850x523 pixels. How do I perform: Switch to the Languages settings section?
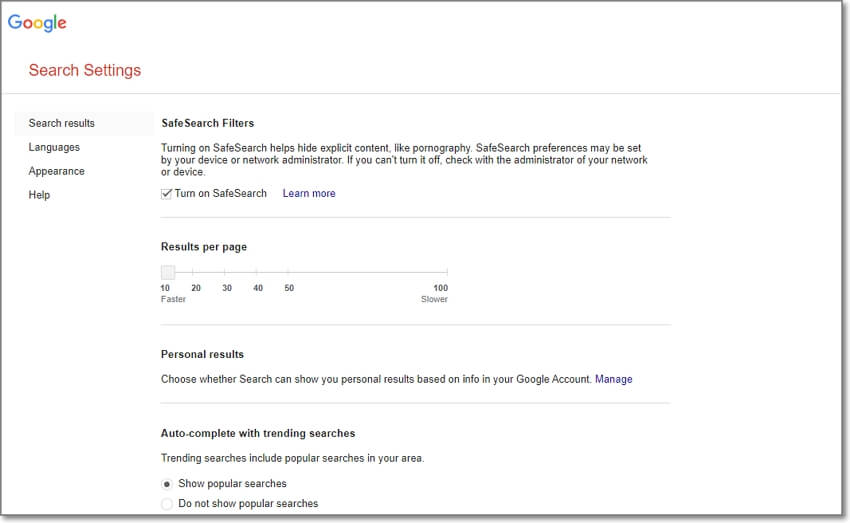click(54, 147)
